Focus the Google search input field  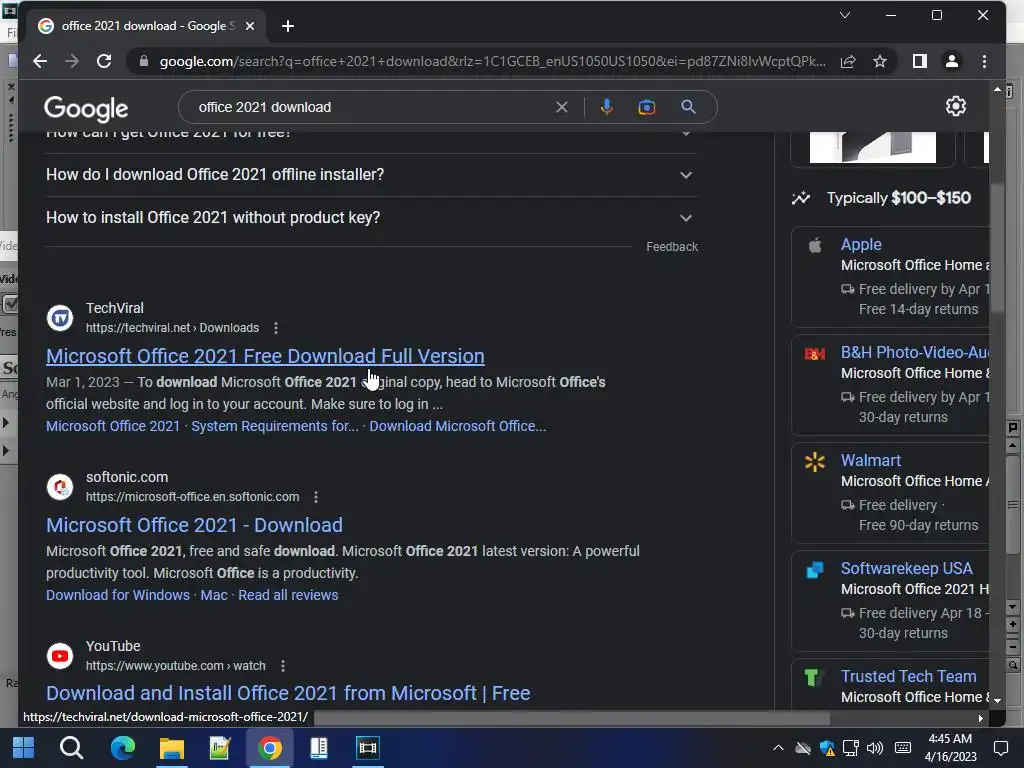pos(372,107)
